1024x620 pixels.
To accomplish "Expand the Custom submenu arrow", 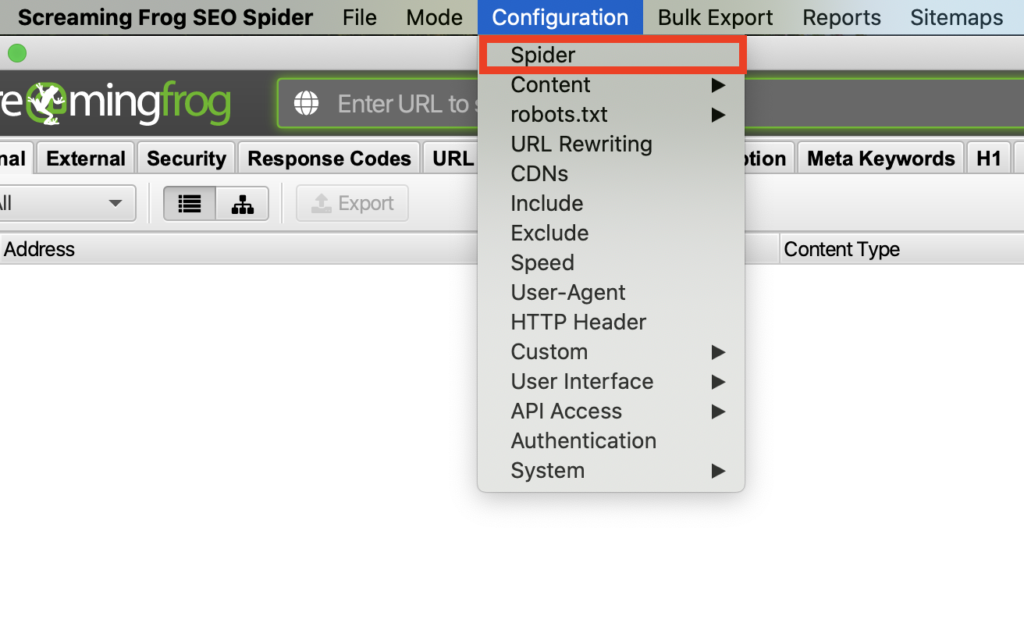I will pos(717,352).
